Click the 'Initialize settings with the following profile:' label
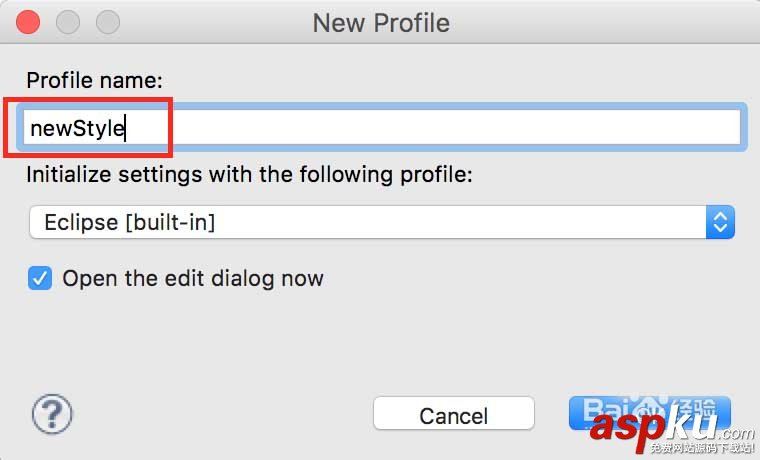Image resolution: width=760 pixels, height=460 pixels. pyautogui.click(x=248, y=174)
